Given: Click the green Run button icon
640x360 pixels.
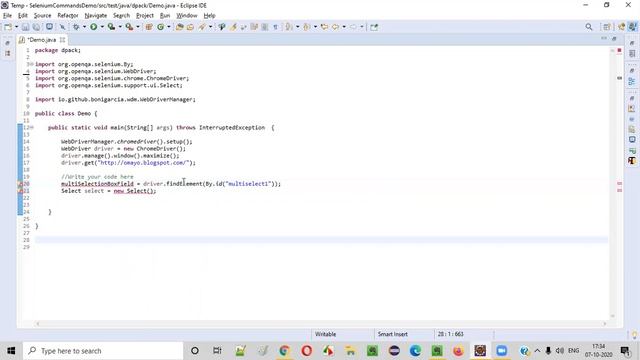Looking at the screenshot, I should click(x=93, y=27).
